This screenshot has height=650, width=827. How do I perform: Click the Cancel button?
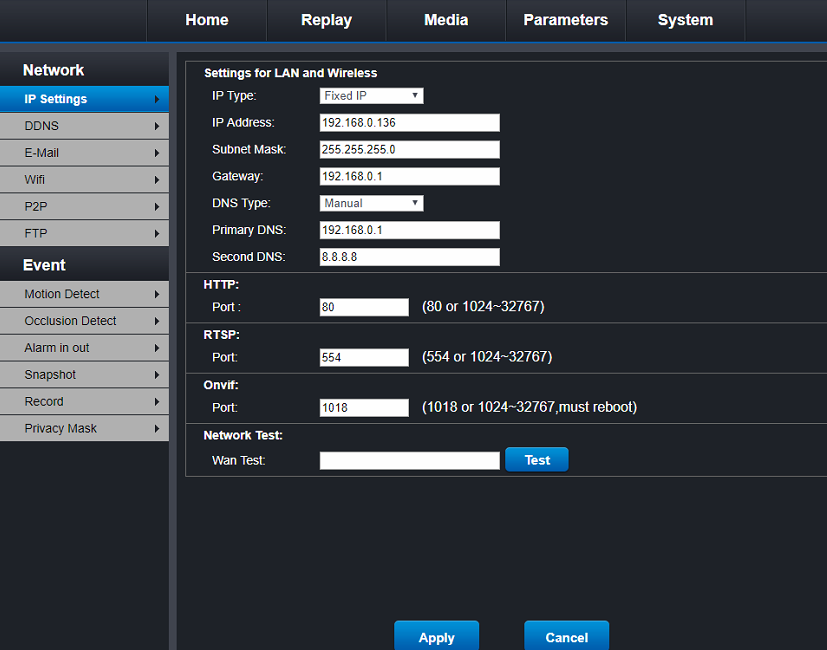click(566, 636)
